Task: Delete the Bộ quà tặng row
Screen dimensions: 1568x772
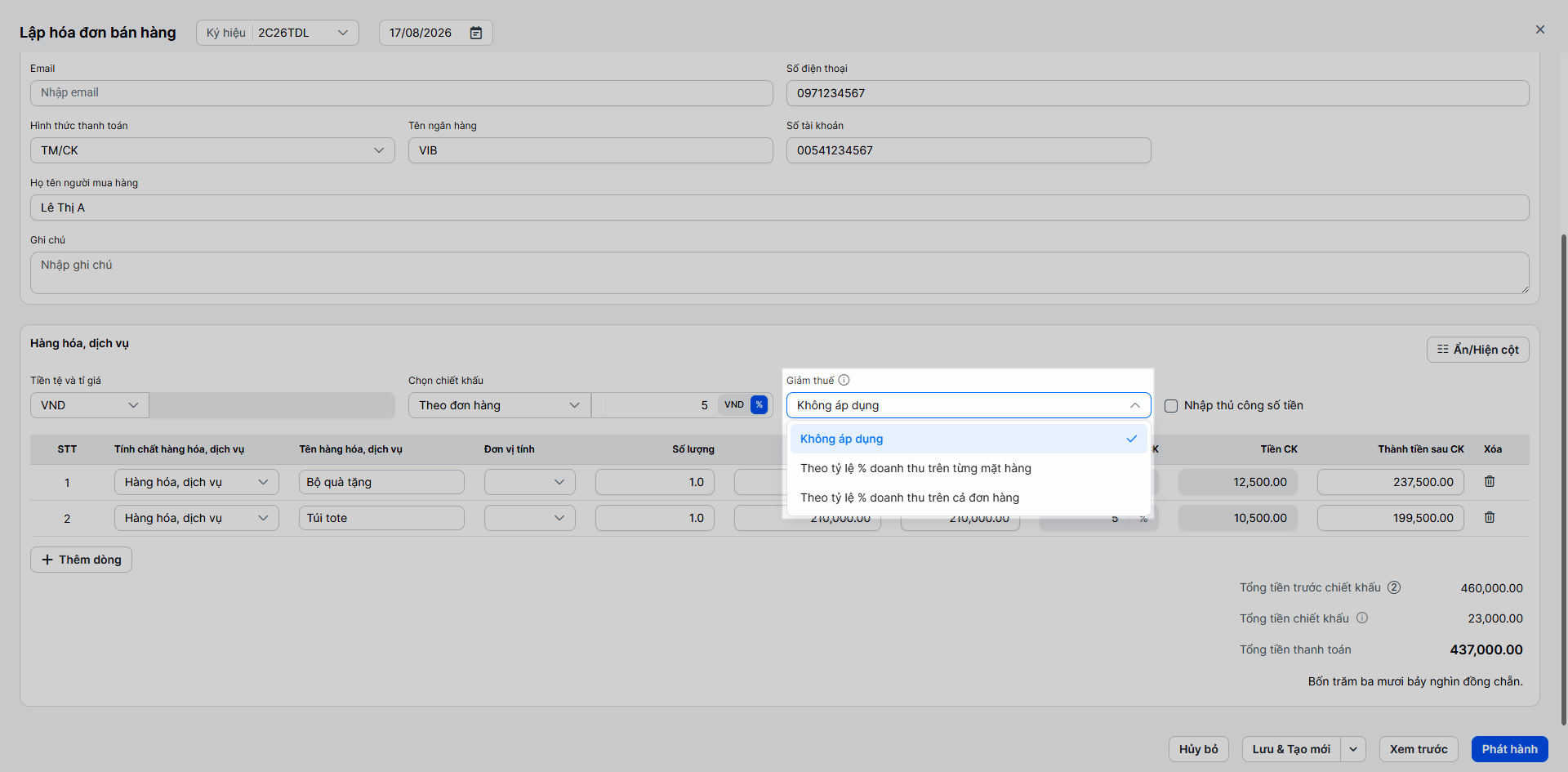Action: (x=1490, y=482)
